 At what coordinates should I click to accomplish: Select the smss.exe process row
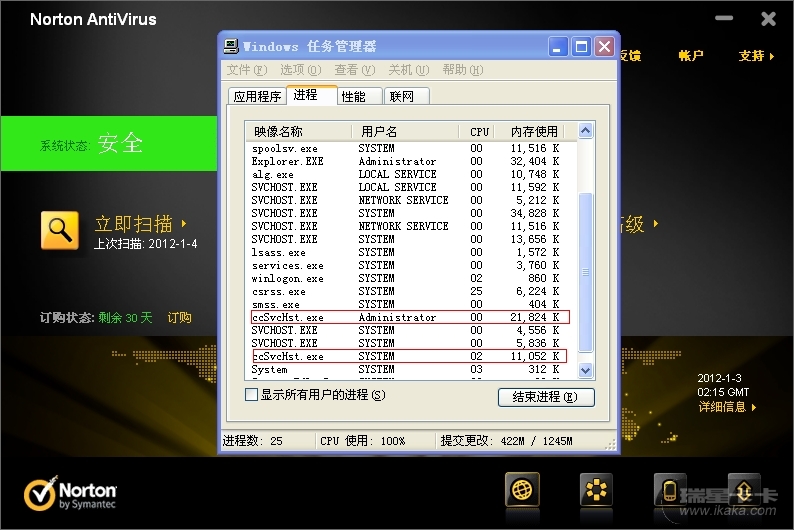coord(411,304)
